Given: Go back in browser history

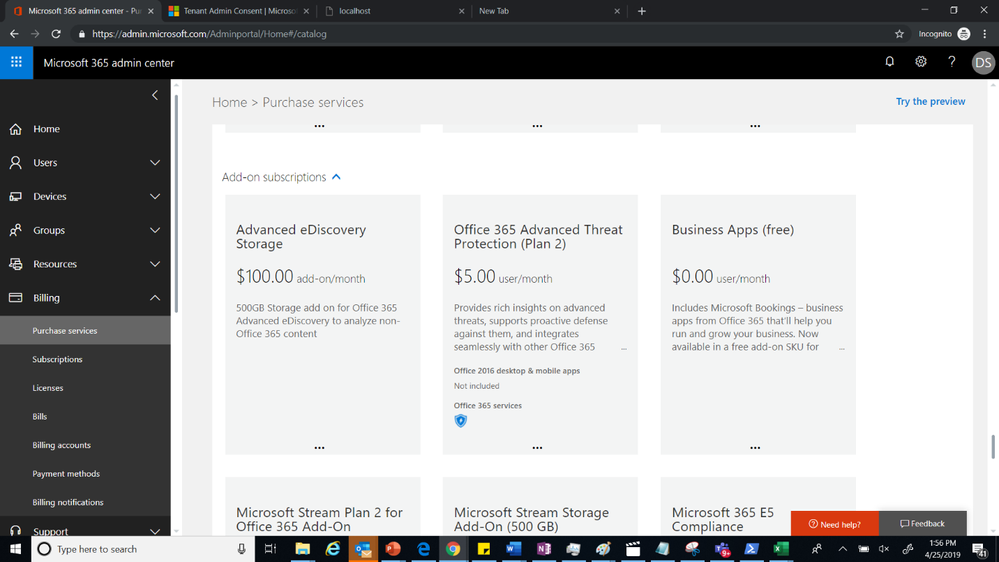Looking at the screenshot, I should pyautogui.click(x=14, y=34).
